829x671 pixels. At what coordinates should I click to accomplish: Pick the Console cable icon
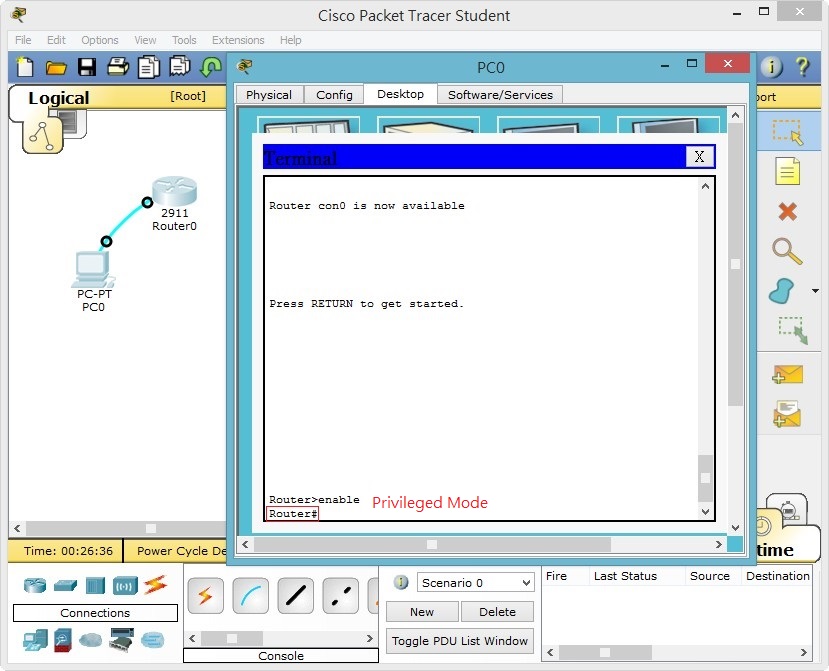[x=251, y=596]
